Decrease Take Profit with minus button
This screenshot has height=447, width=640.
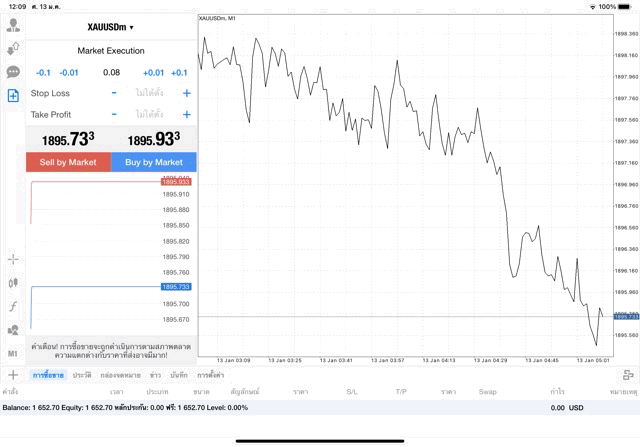[114, 115]
